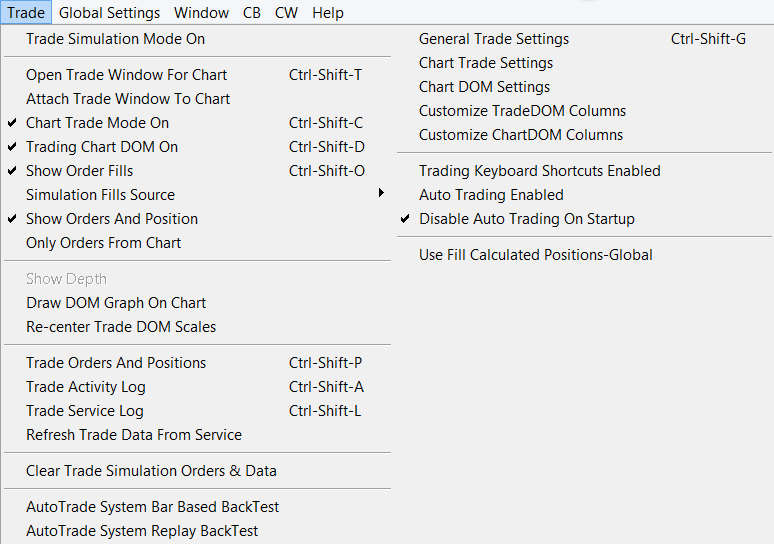Open the CW menu
The width and height of the screenshot is (774, 544).
[x=286, y=13]
